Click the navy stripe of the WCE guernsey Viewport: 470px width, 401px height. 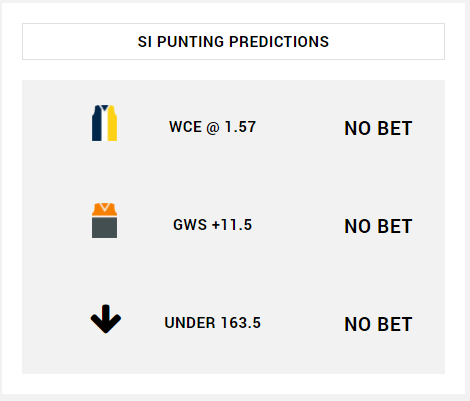96,124
